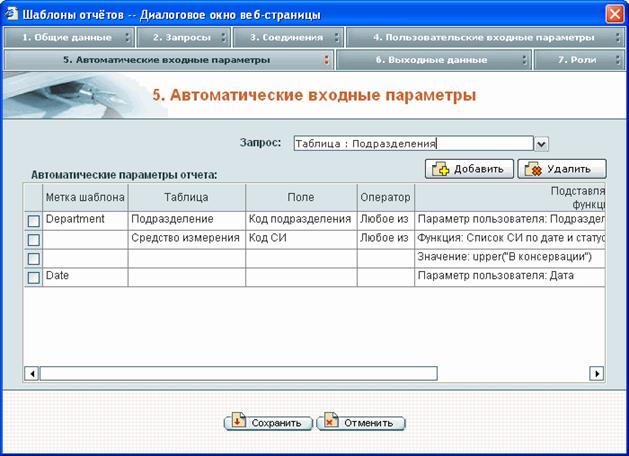Select Значение: upper("В консервации") cell
The height and width of the screenshot is (456, 629).
510,258
